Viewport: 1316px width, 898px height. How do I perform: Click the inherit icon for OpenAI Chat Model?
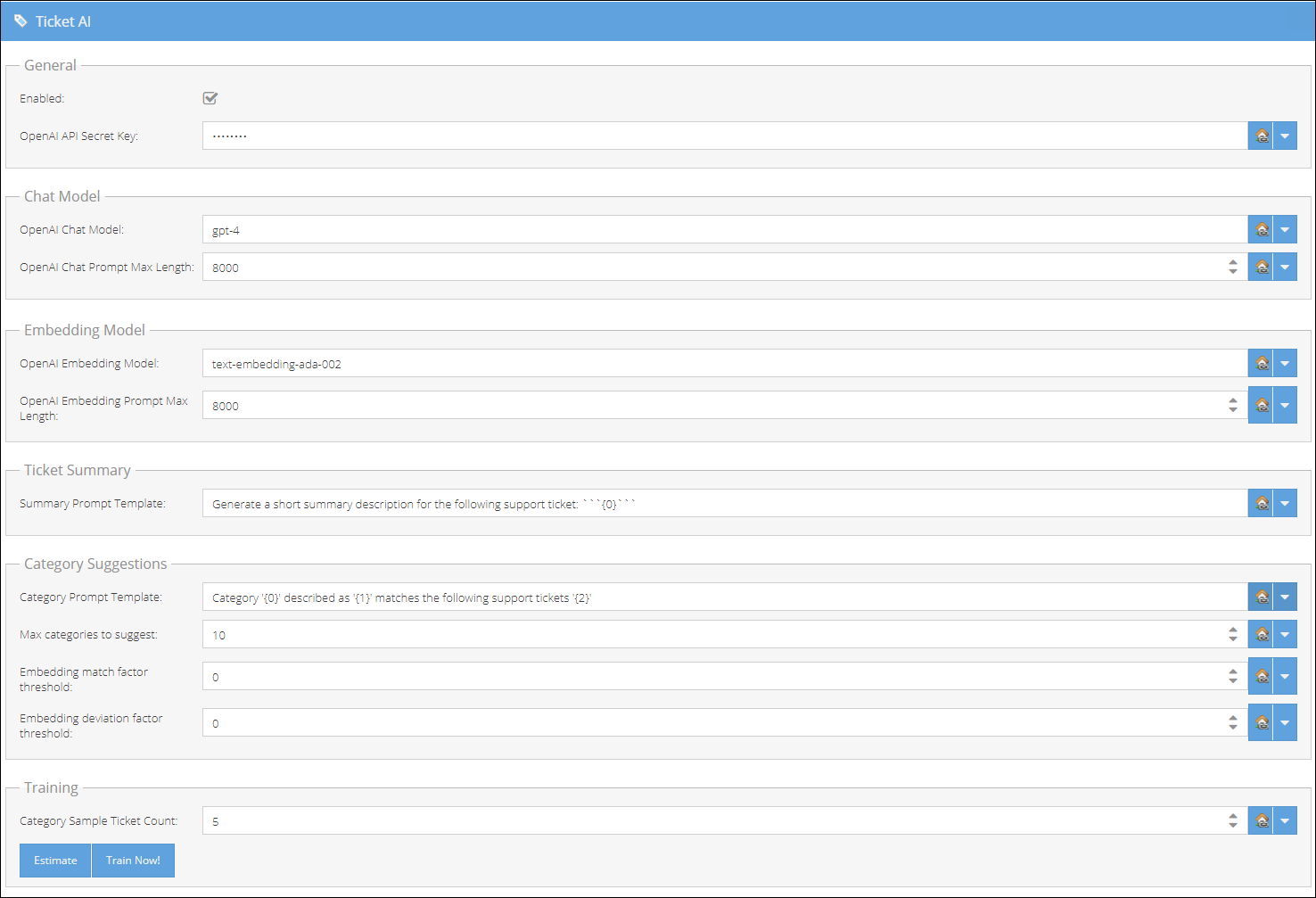coord(1261,229)
